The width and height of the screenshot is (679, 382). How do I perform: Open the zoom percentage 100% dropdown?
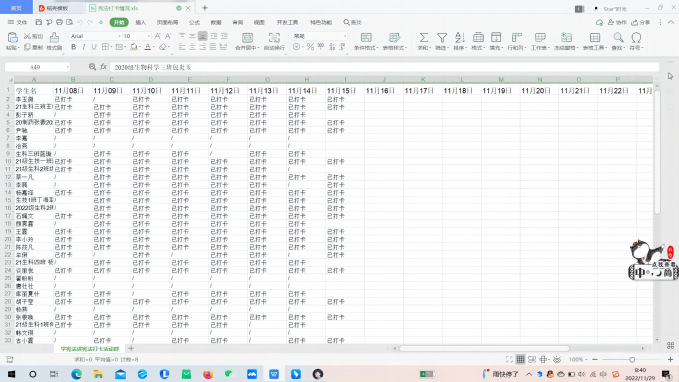(578, 359)
